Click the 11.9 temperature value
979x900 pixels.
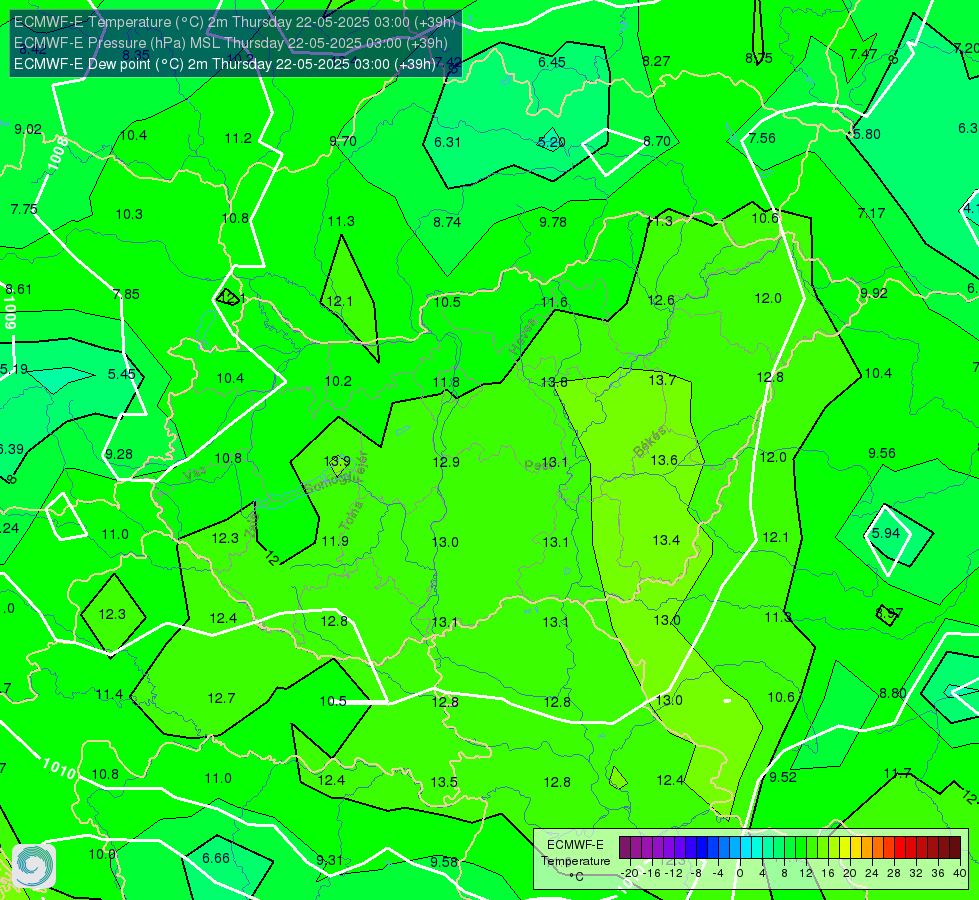(335, 541)
